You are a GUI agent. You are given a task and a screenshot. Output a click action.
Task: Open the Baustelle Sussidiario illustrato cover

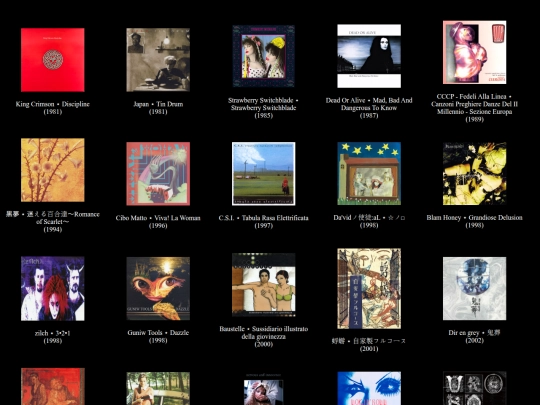pos(263,285)
